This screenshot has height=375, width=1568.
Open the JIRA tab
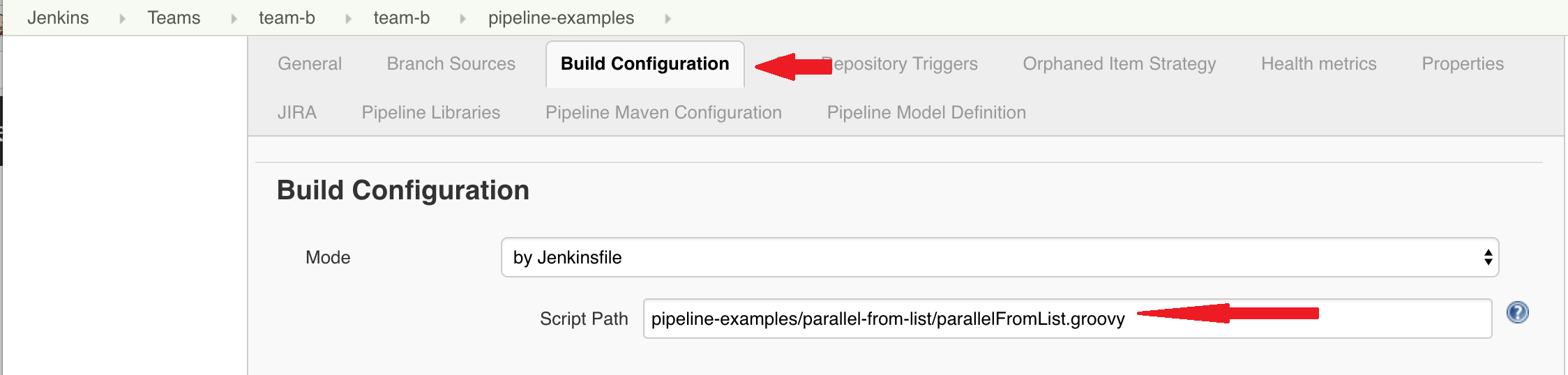click(296, 112)
